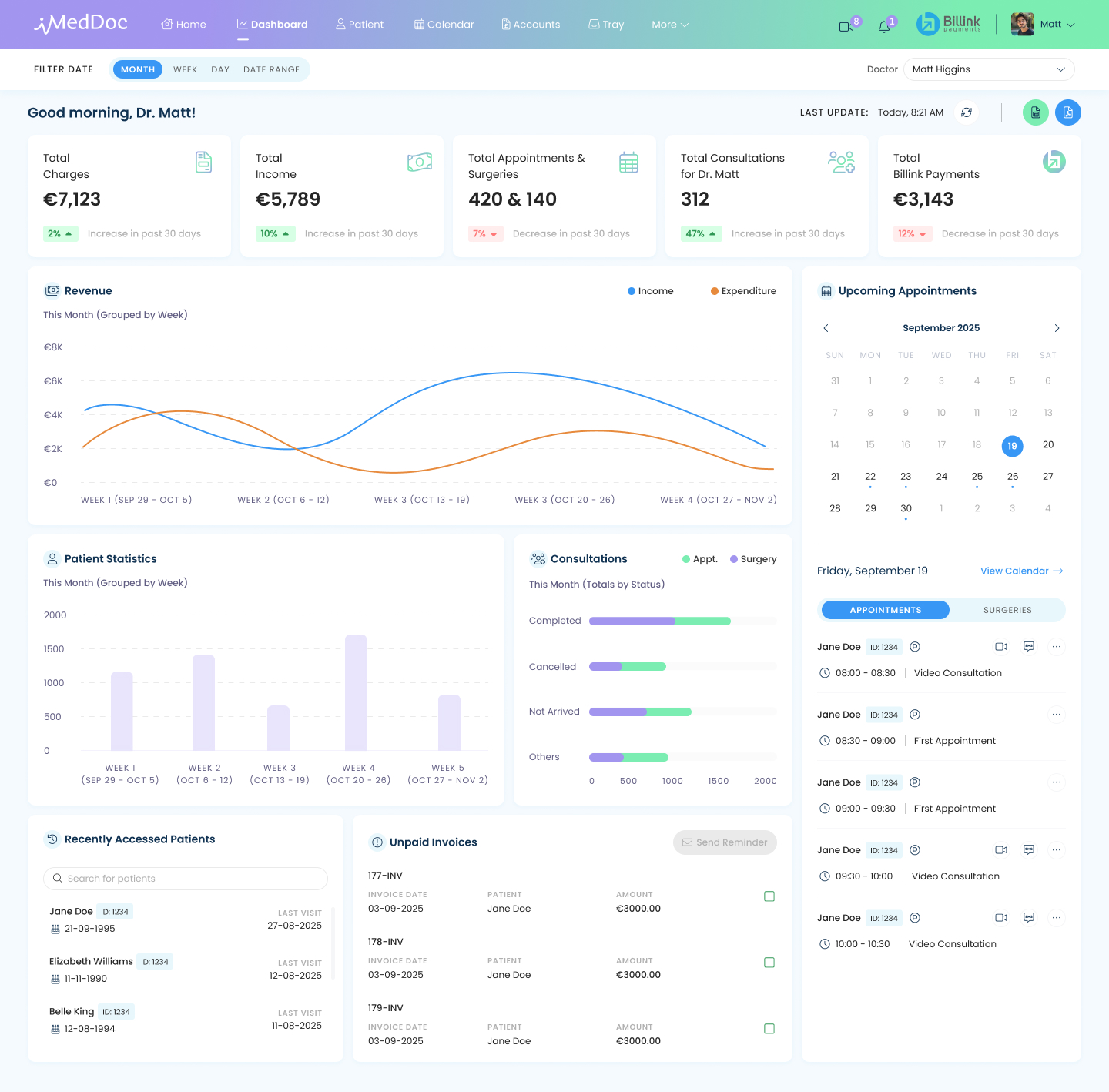The image size is (1109, 1092).
Task: Open the bell notifications icon
Action: pyautogui.click(x=884, y=26)
